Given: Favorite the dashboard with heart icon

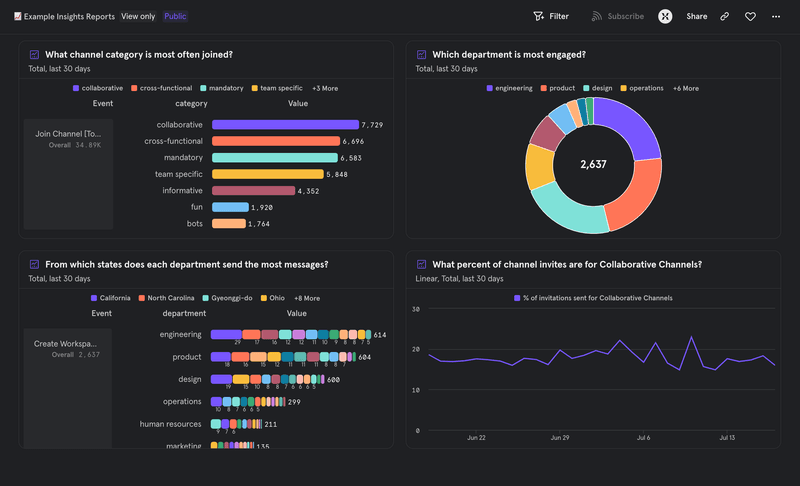Looking at the screenshot, I should [x=750, y=17].
